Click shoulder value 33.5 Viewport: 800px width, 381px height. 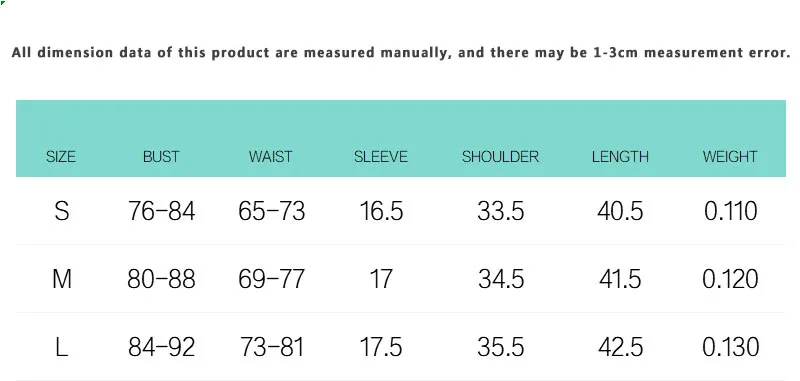pos(501,211)
